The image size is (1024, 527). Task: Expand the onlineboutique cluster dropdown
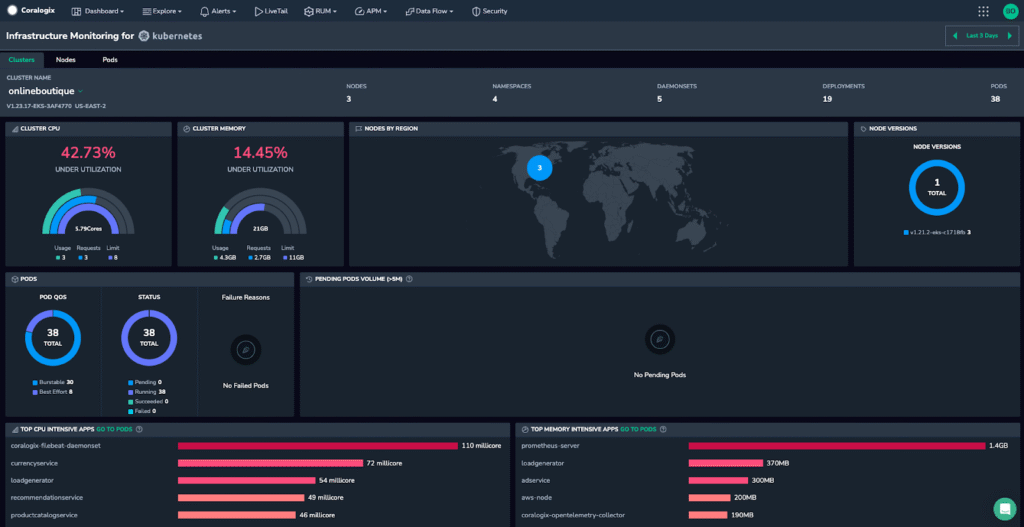[80, 91]
